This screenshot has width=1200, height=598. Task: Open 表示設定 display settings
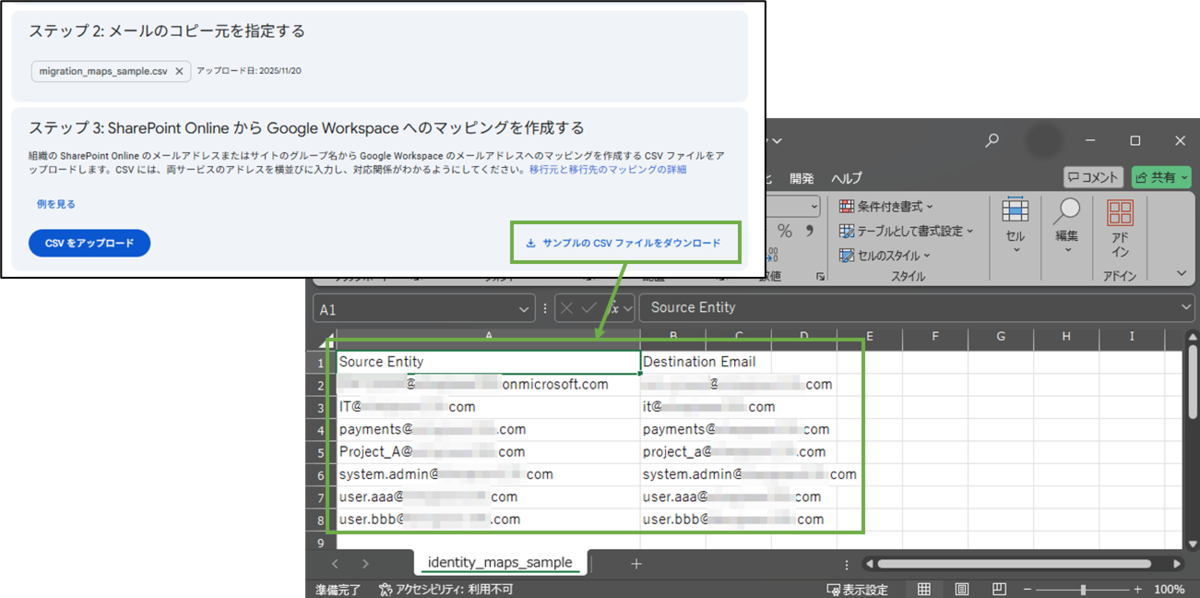pos(857,589)
